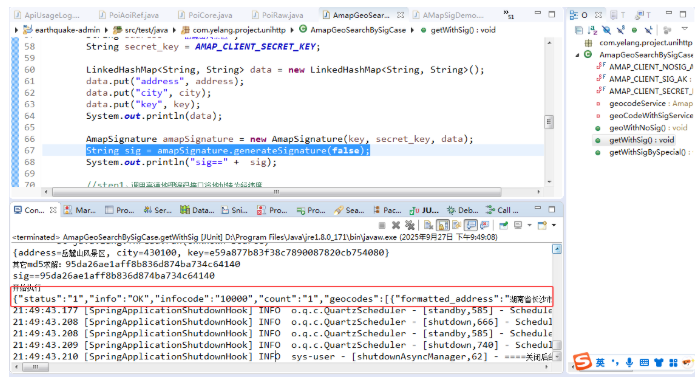The width and height of the screenshot is (700, 385).
Task: Open the Markers view tab
Action: (79, 210)
